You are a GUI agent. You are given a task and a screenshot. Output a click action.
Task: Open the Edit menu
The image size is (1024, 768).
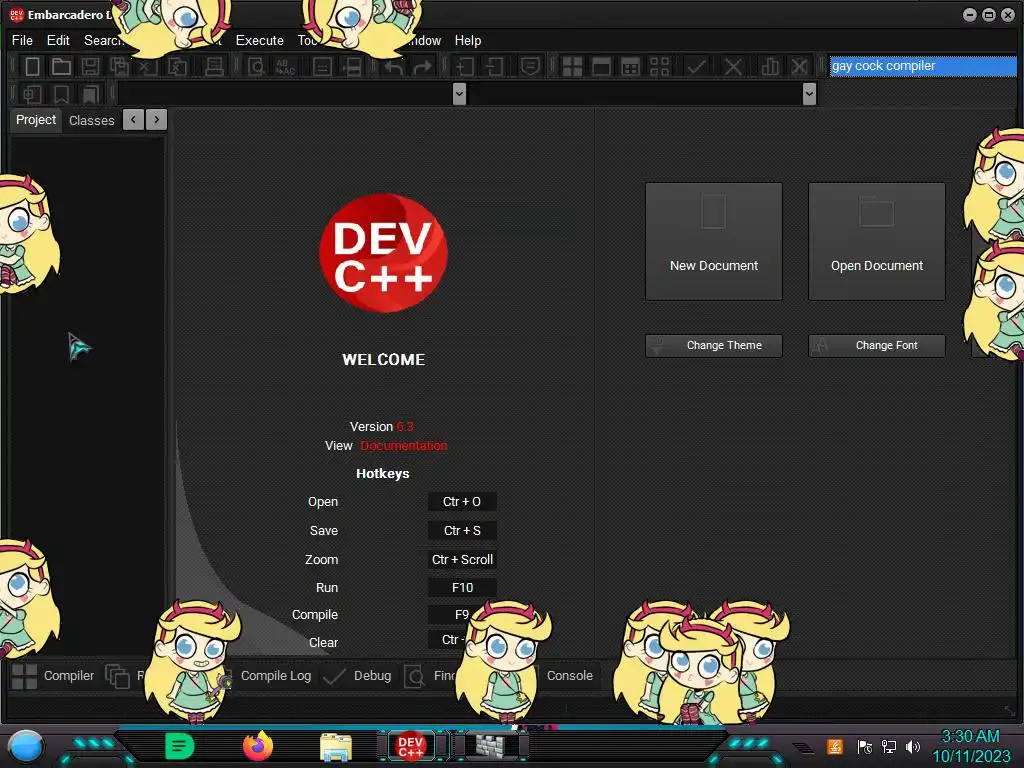pos(58,40)
